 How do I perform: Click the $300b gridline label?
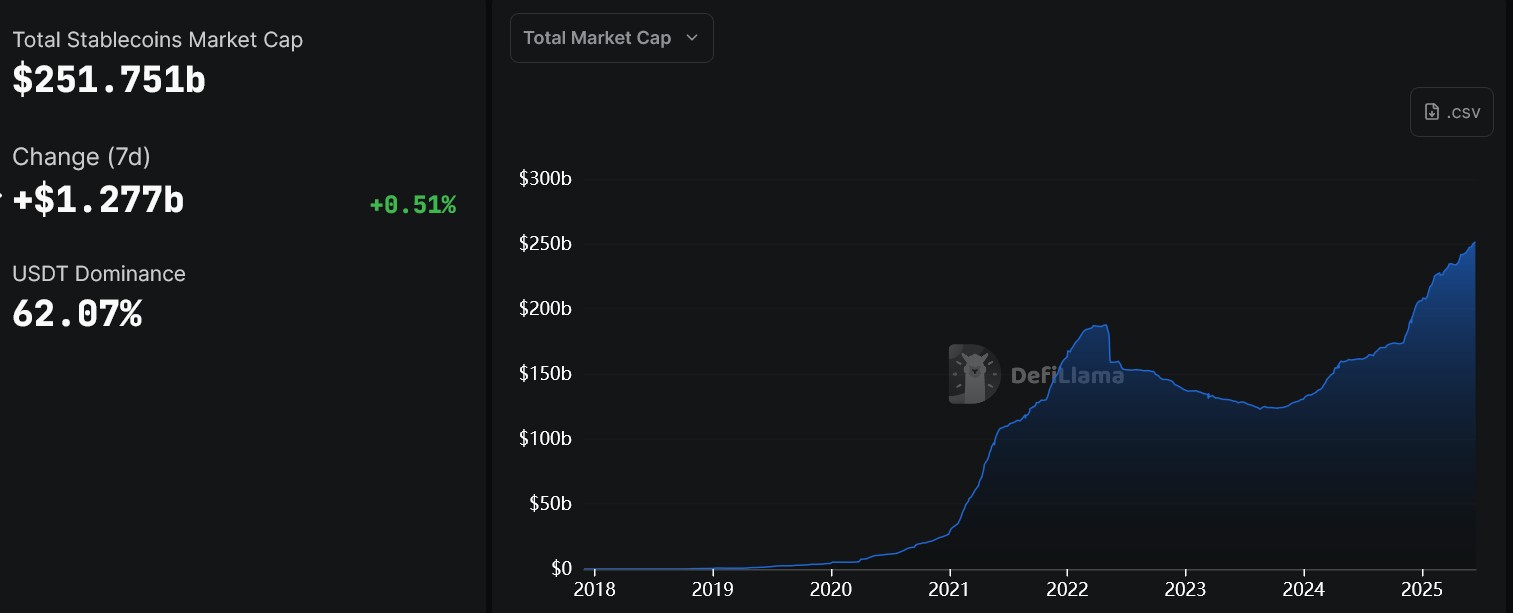pos(545,178)
